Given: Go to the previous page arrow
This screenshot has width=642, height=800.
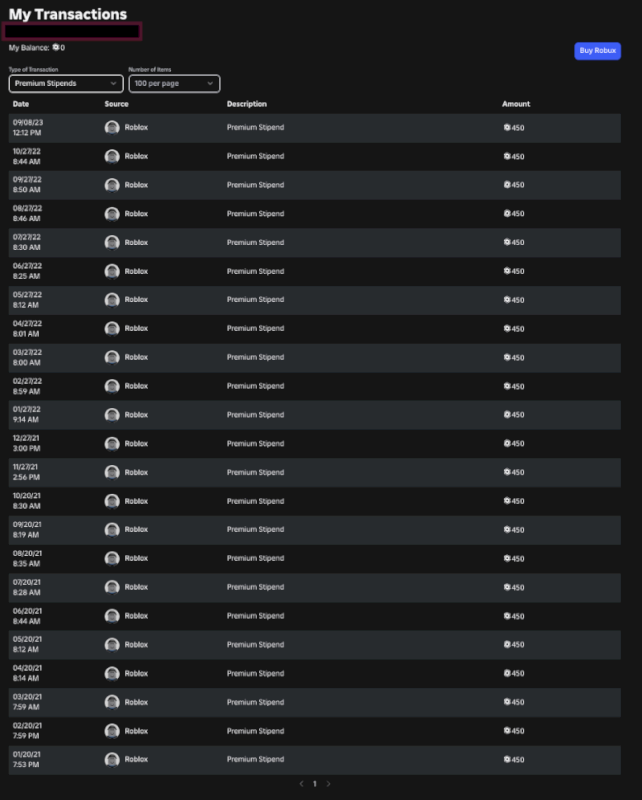Looking at the screenshot, I should click(x=302, y=784).
